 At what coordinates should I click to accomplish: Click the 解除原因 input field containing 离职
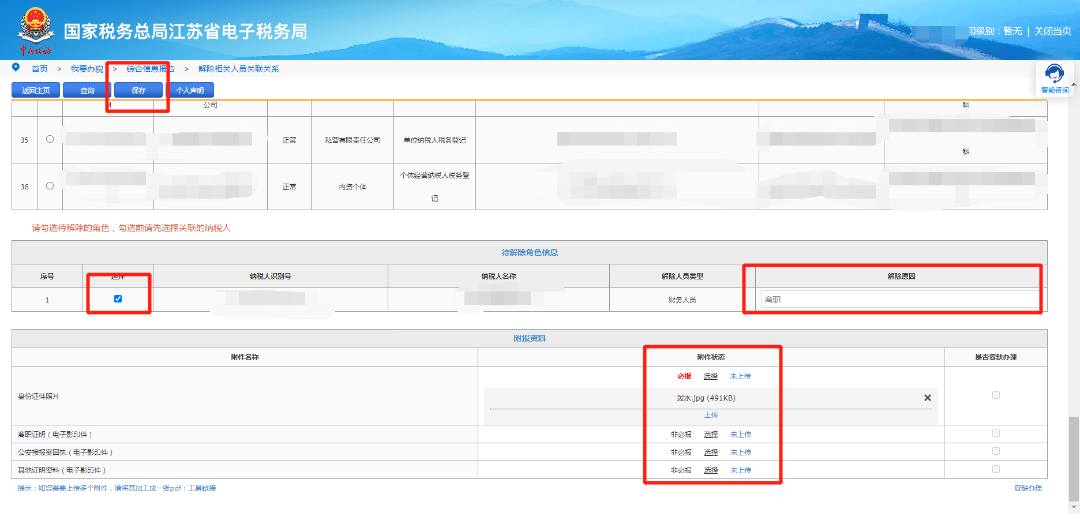click(x=900, y=300)
